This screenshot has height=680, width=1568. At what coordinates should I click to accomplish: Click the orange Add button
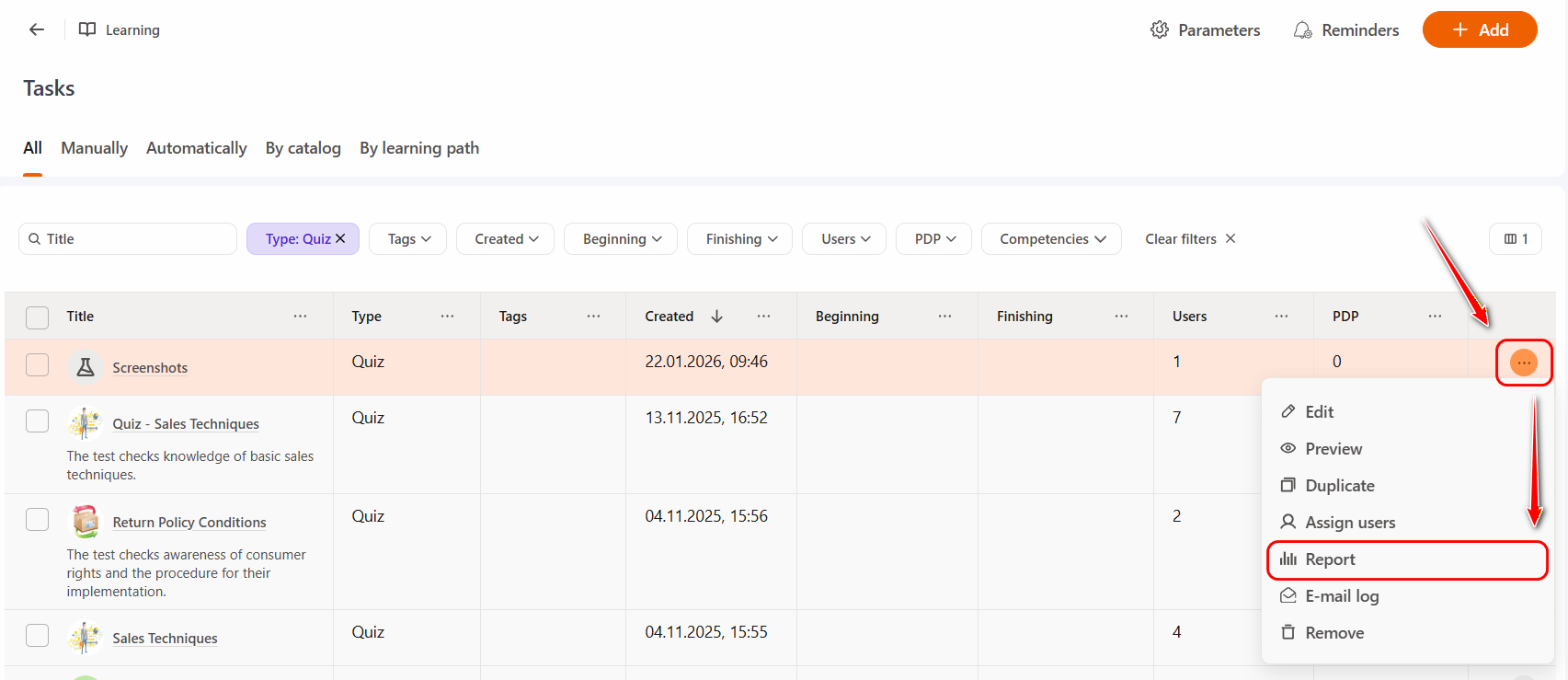pos(1479,29)
